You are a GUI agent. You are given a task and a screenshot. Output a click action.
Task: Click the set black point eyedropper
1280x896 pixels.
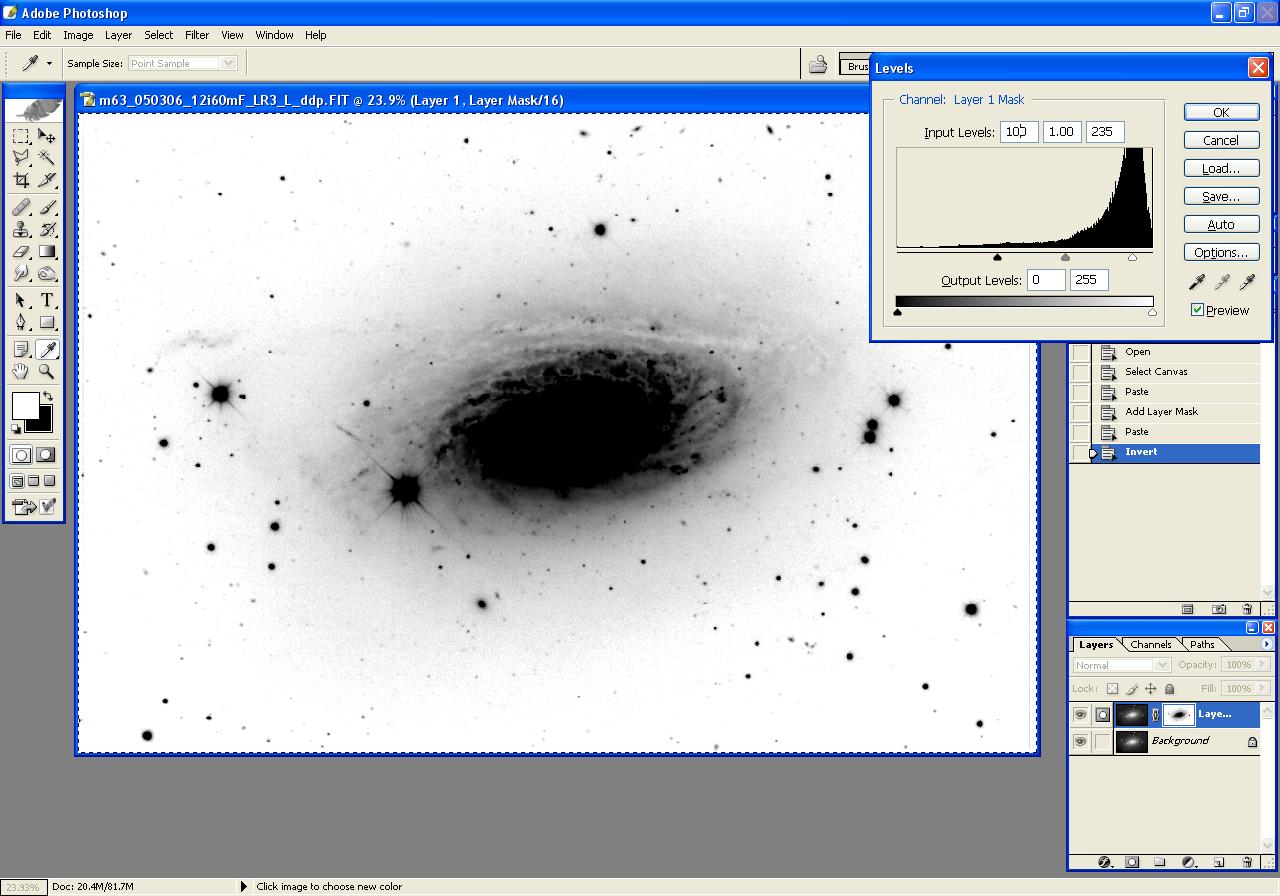1197,283
